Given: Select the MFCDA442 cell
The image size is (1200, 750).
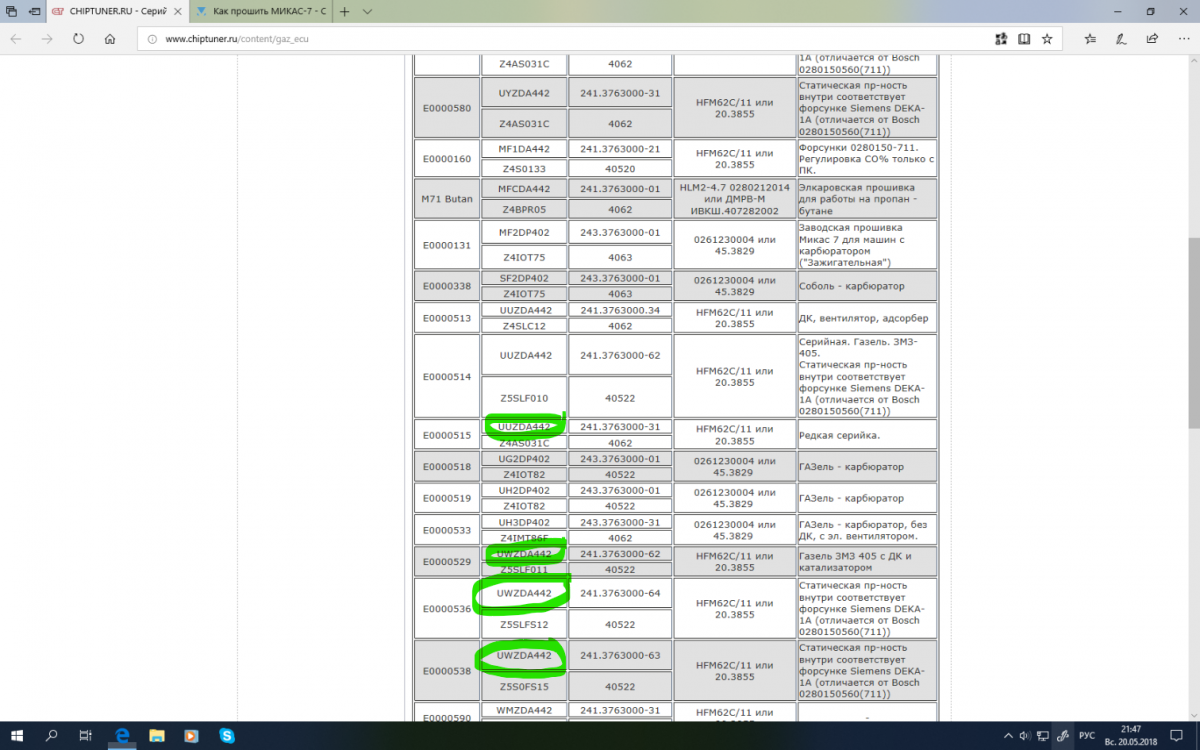Looking at the screenshot, I should pos(524,188).
